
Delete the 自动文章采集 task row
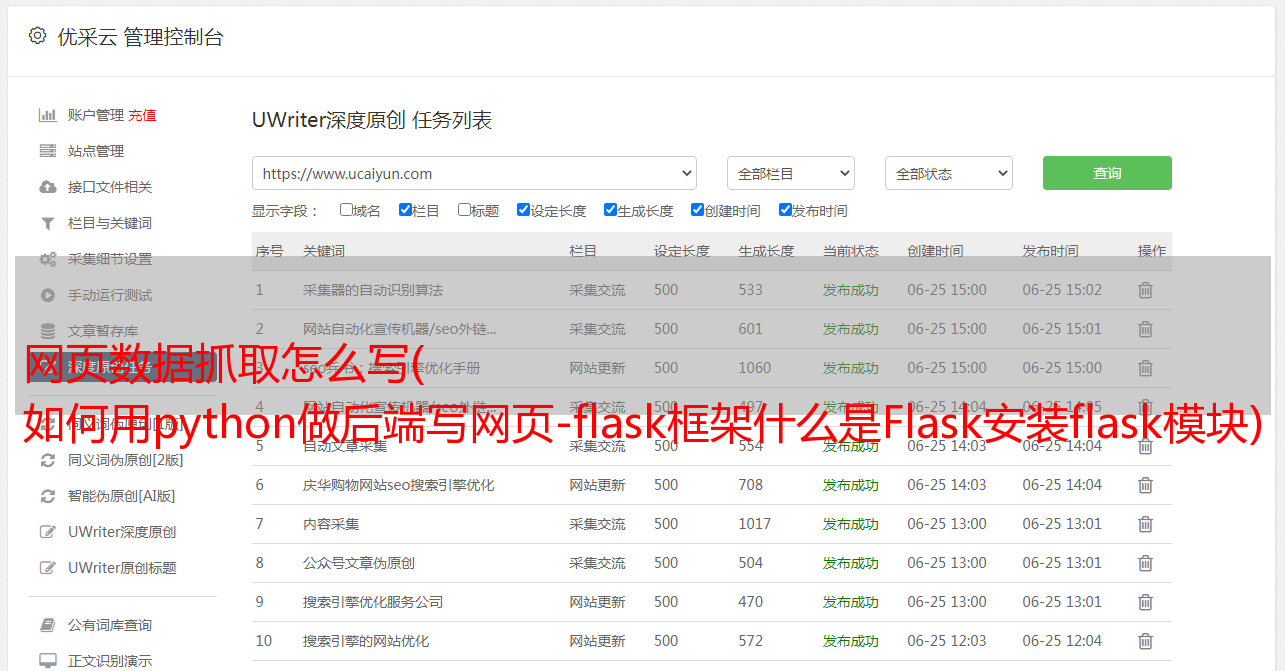(x=1145, y=446)
